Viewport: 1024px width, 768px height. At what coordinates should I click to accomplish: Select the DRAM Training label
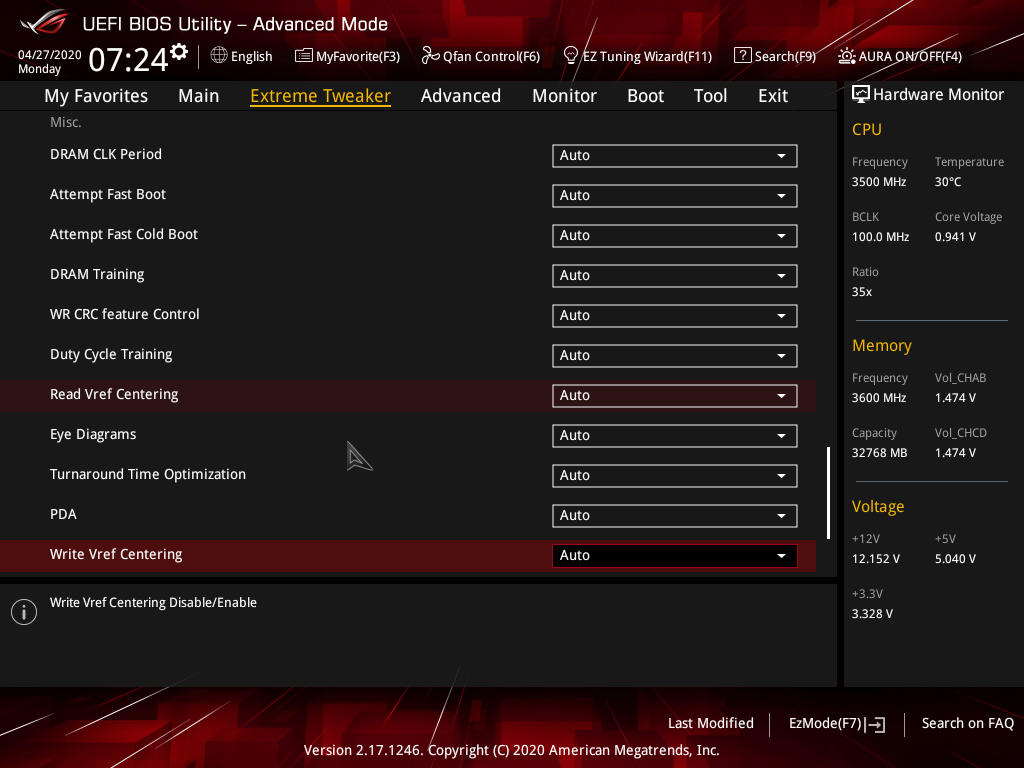97,274
